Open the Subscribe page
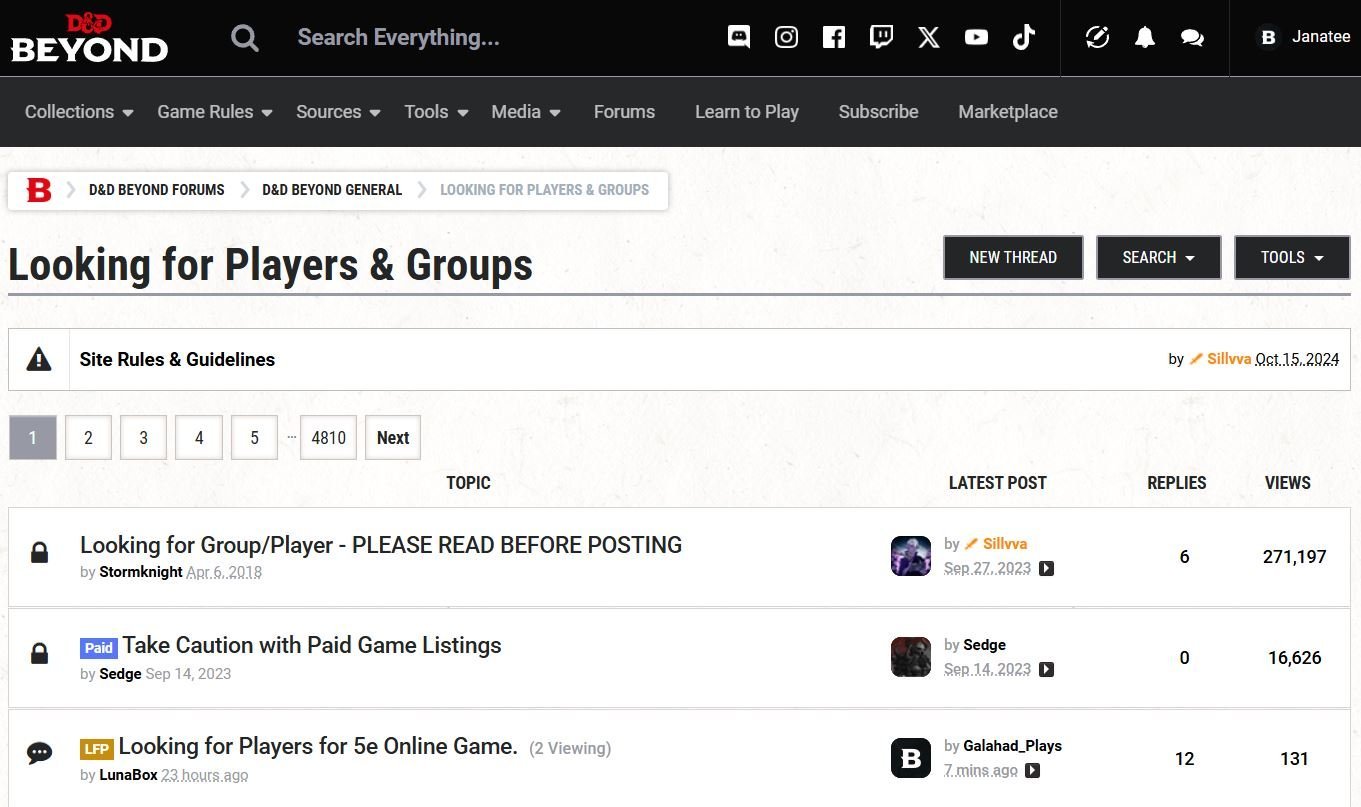This screenshot has width=1361, height=807. coord(878,112)
